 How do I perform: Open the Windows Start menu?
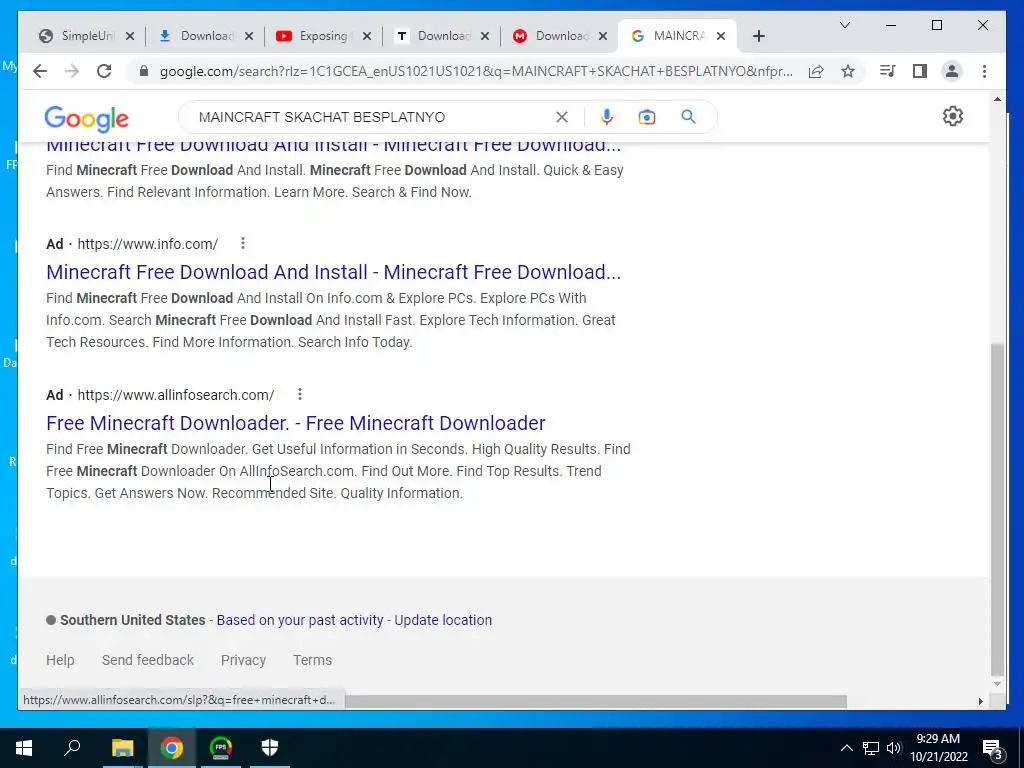pyautogui.click(x=24, y=748)
